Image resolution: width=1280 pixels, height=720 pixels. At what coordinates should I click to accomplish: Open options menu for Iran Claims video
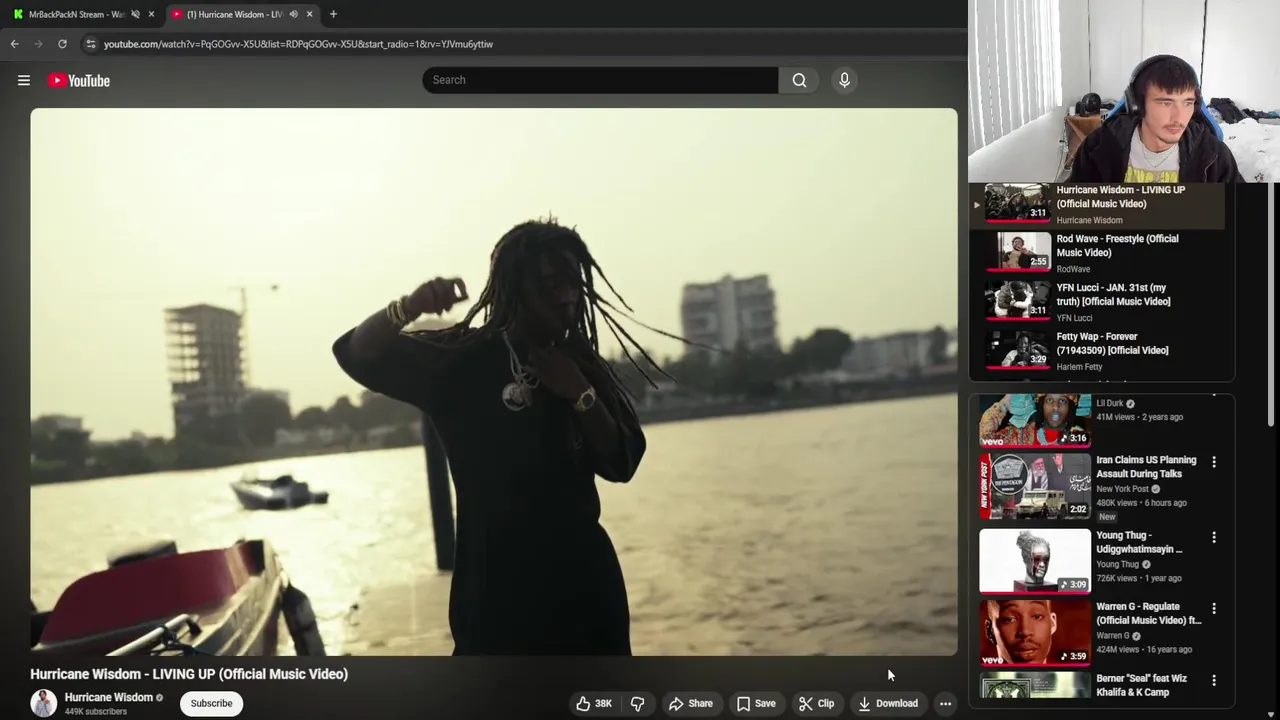pyautogui.click(x=1214, y=462)
